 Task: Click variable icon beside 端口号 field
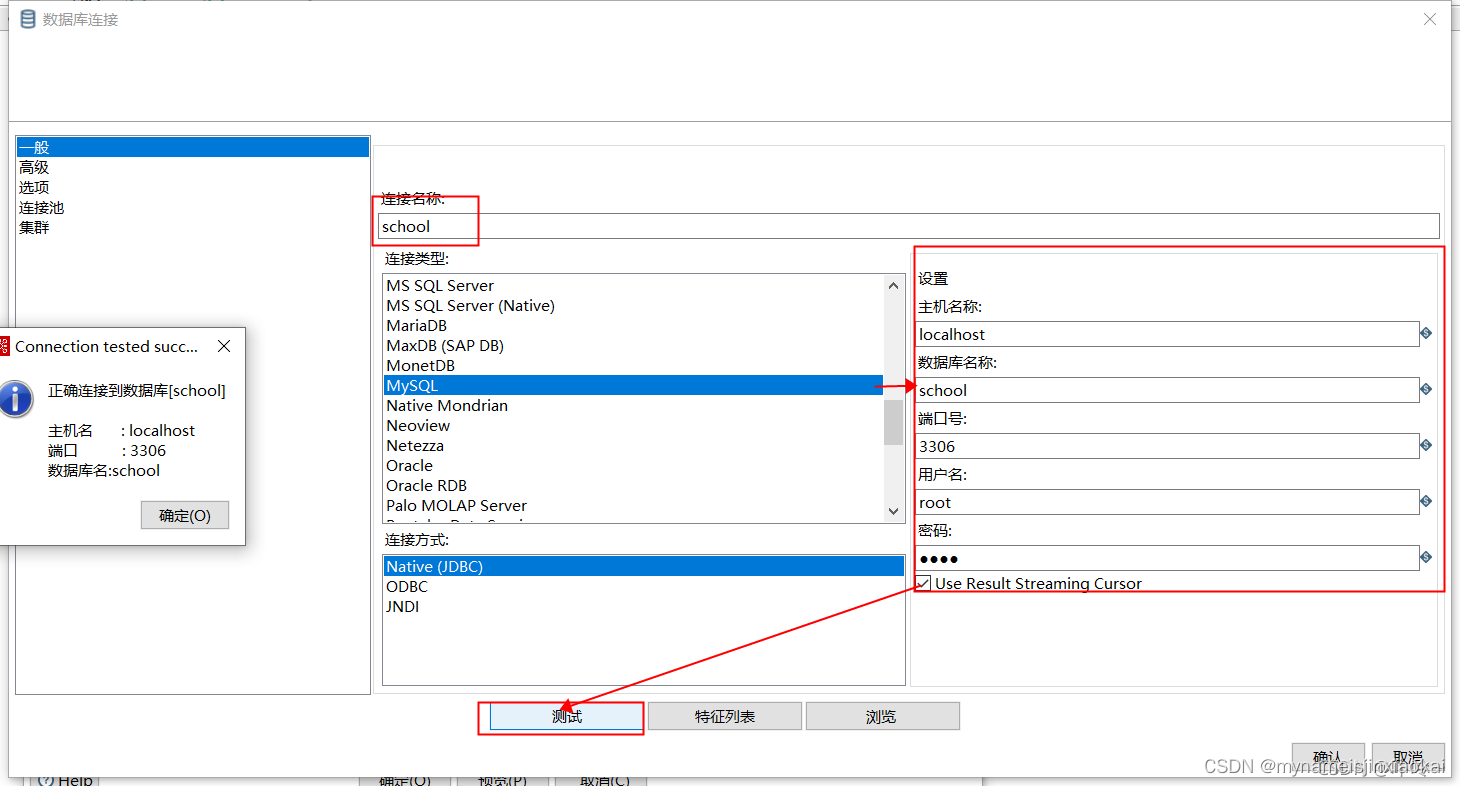pos(1426,445)
